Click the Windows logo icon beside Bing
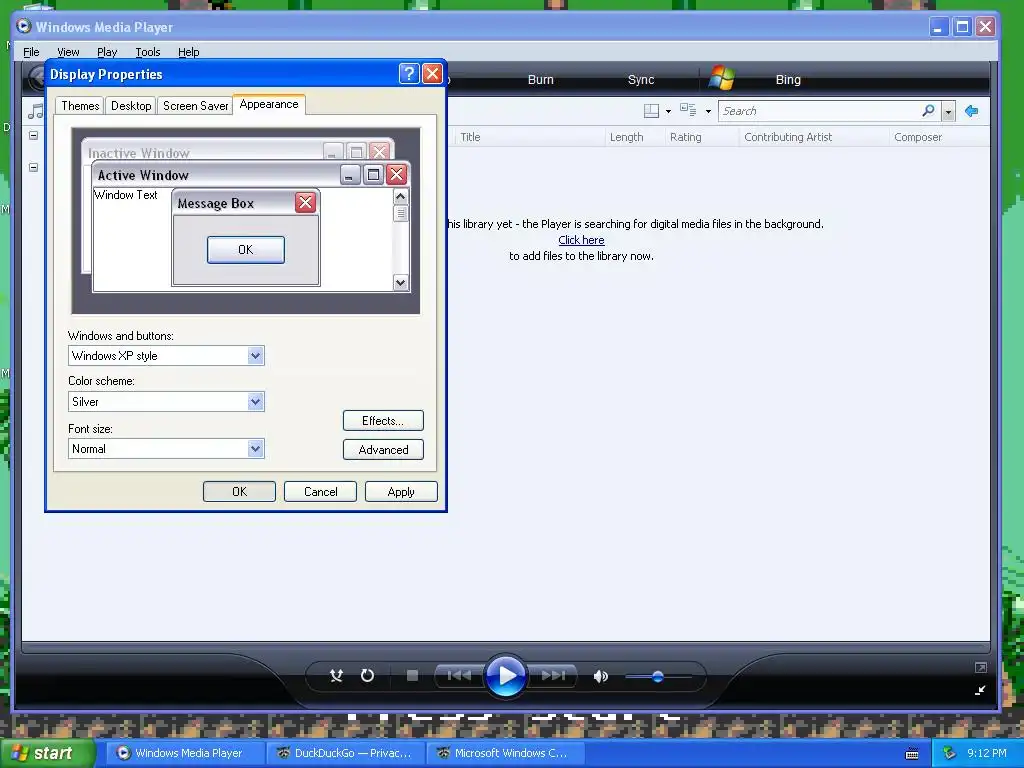The width and height of the screenshot is (1024, 768). pos(722,78)
